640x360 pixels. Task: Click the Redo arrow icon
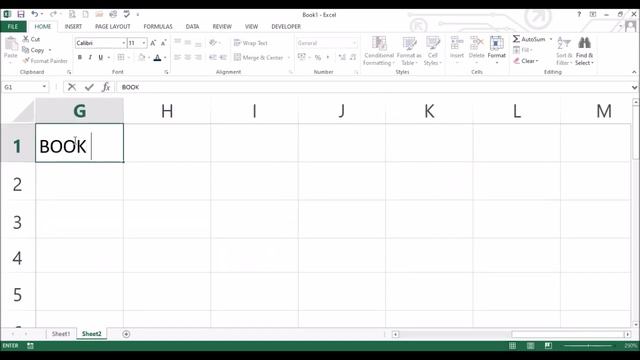pos(53,14)
